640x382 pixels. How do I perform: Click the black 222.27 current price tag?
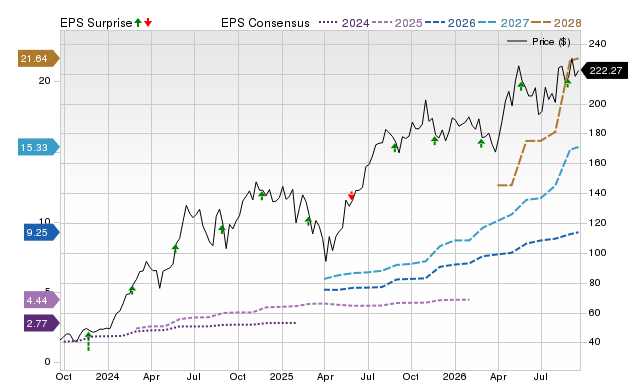coord(604,71)
